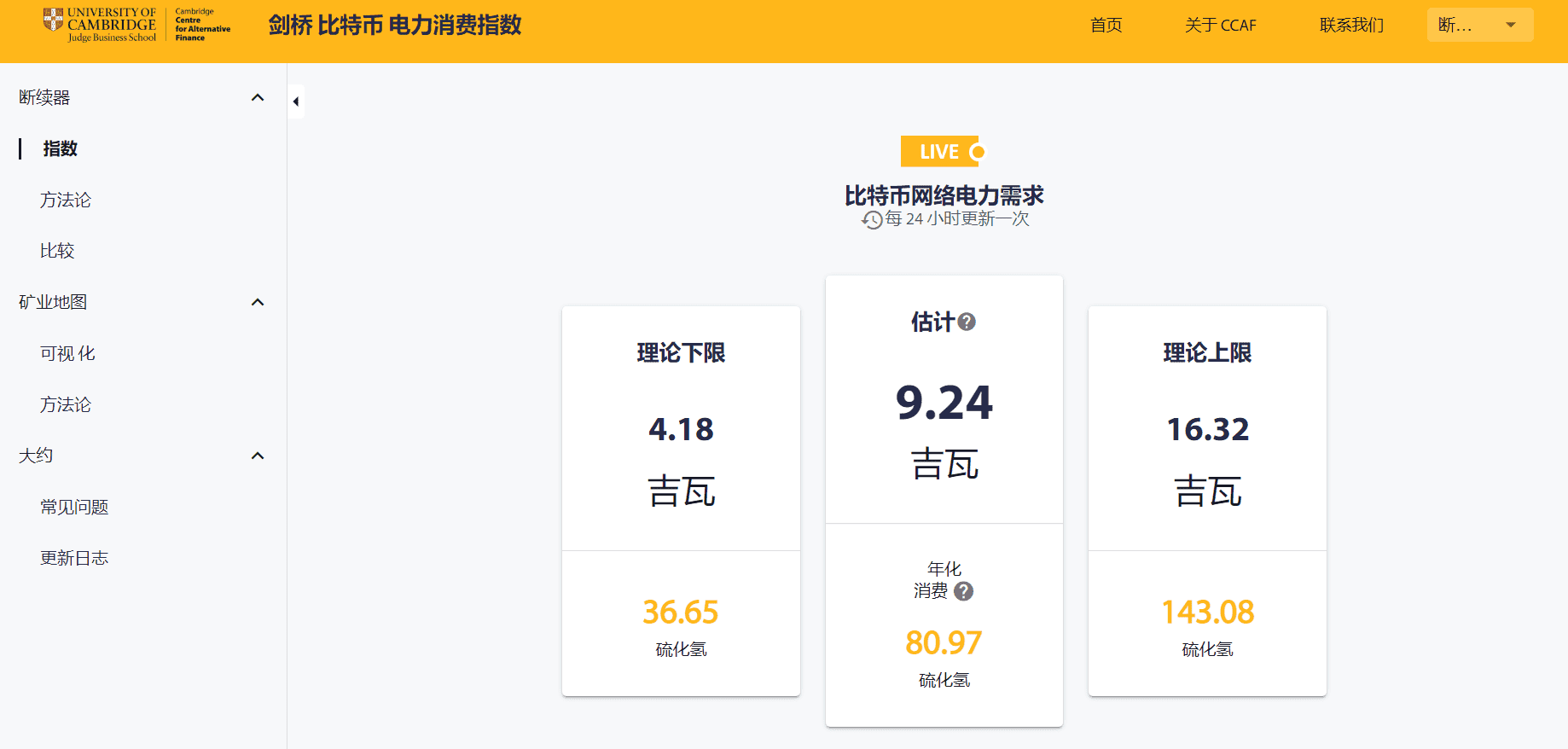The height and width of the screenshot is (749, 1568).
Task: Open the language dropdown in header
Action: click(1479, 25)
